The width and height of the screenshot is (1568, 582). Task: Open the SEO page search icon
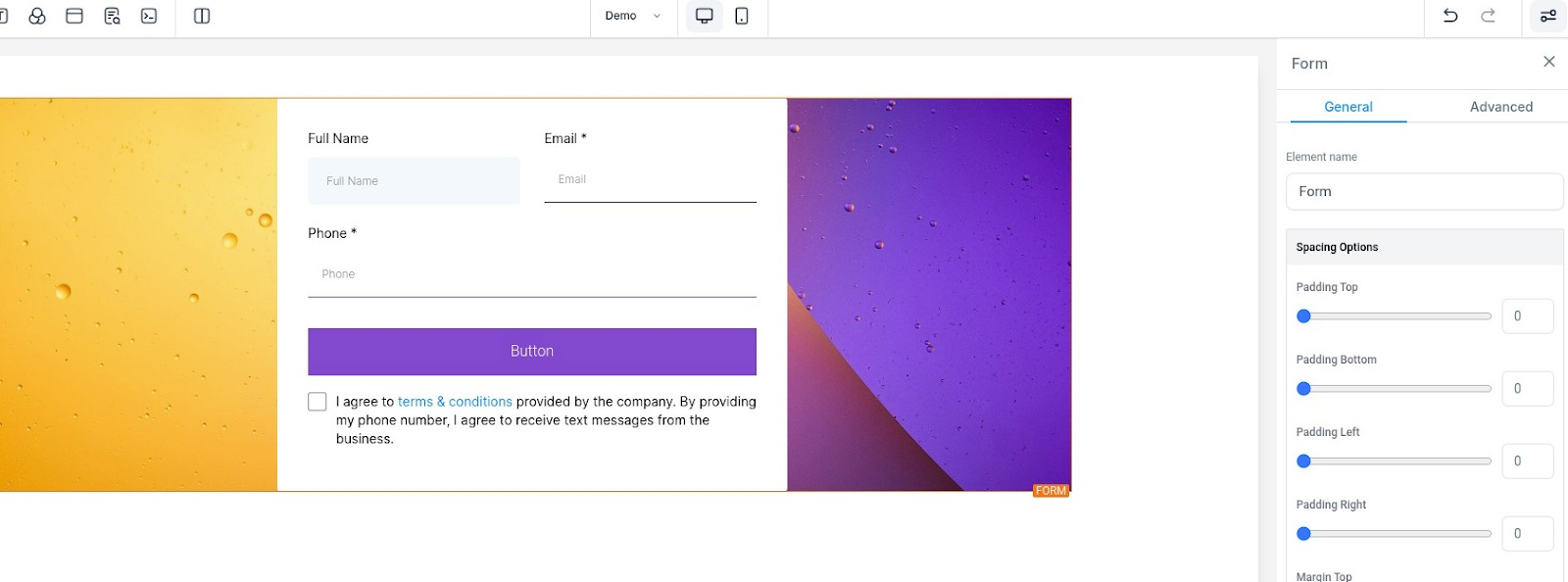click(112, 16)
